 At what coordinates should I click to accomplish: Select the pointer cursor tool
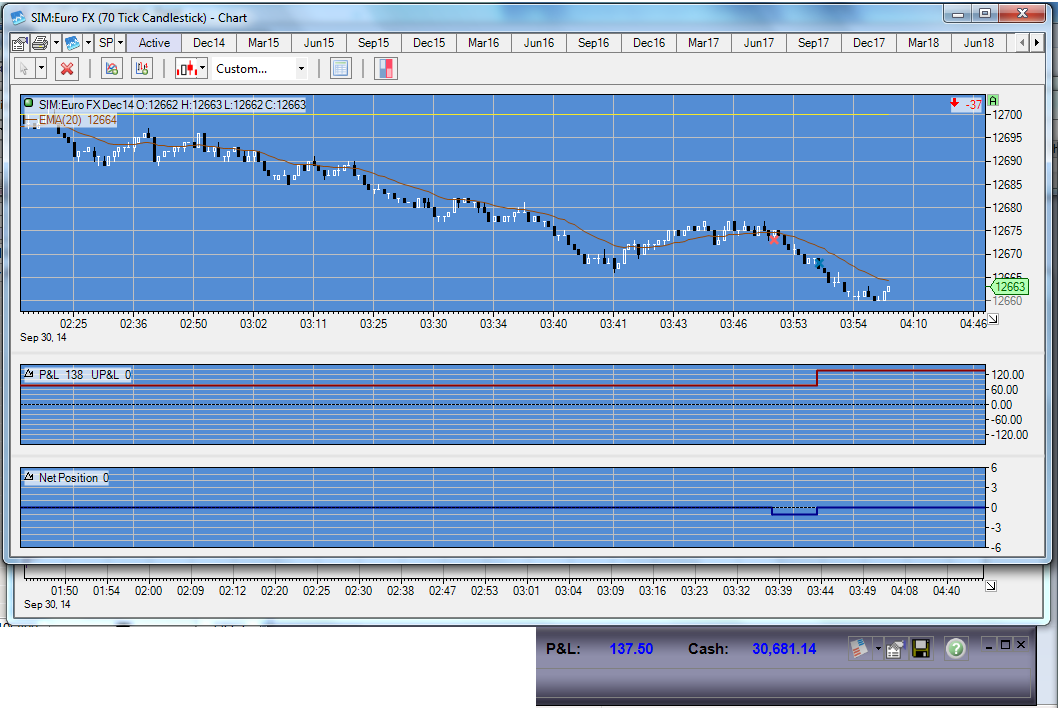24,69
